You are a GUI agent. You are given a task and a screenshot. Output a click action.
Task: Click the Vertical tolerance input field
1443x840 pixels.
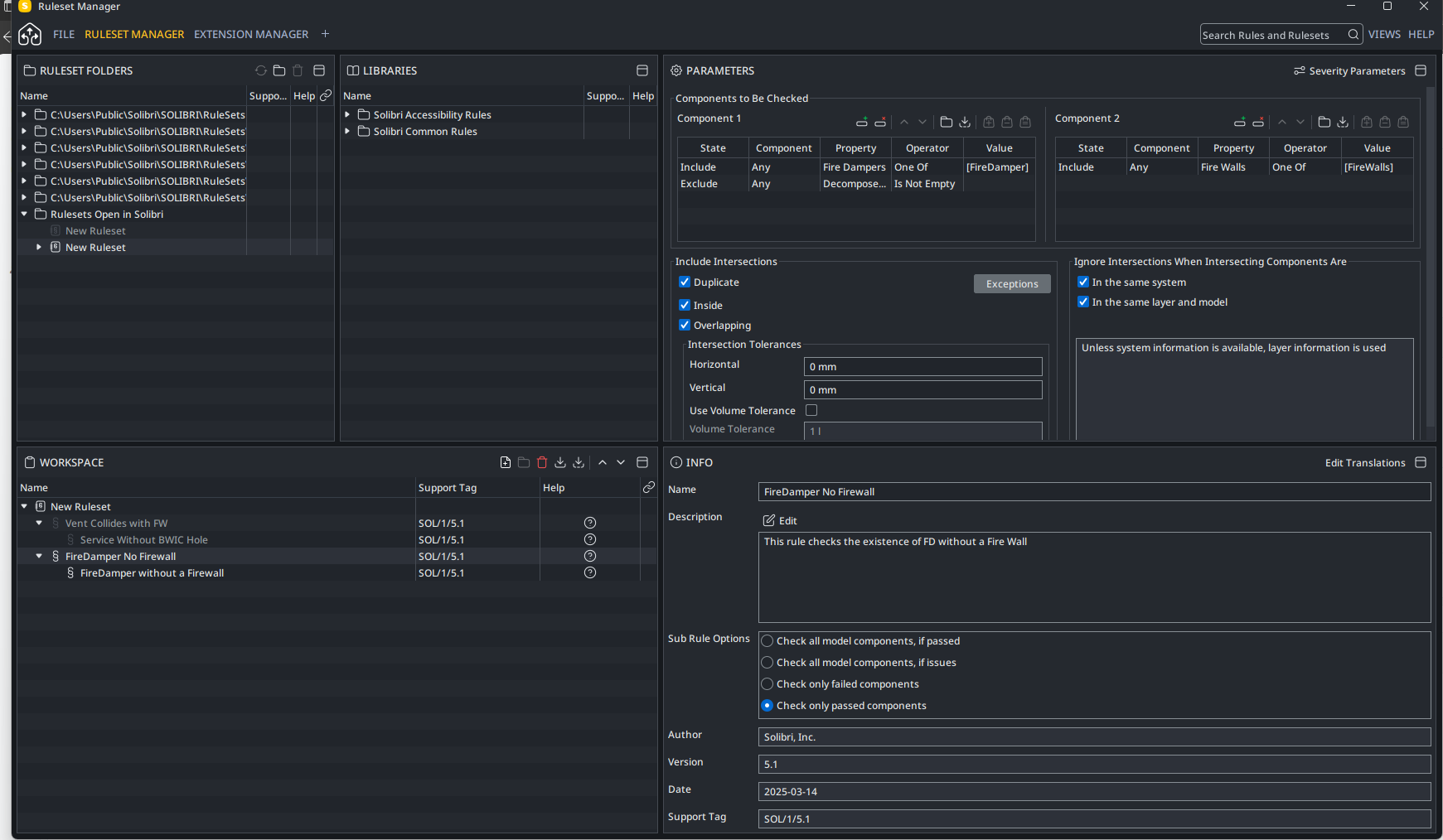click(923, 389)
